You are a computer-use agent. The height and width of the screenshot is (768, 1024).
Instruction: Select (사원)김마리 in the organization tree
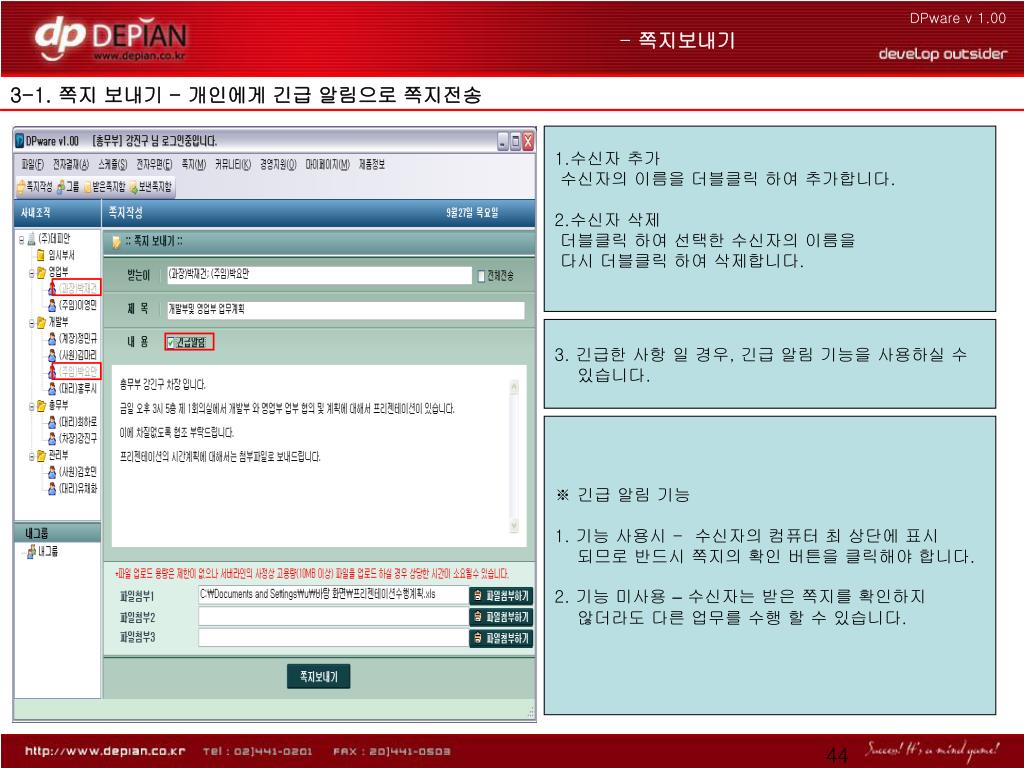coord(78,355)
